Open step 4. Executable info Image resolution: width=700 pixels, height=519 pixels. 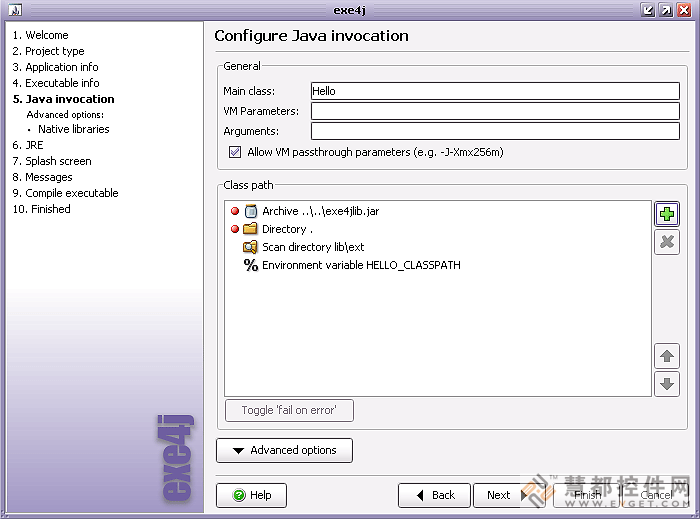pos(56,83)
